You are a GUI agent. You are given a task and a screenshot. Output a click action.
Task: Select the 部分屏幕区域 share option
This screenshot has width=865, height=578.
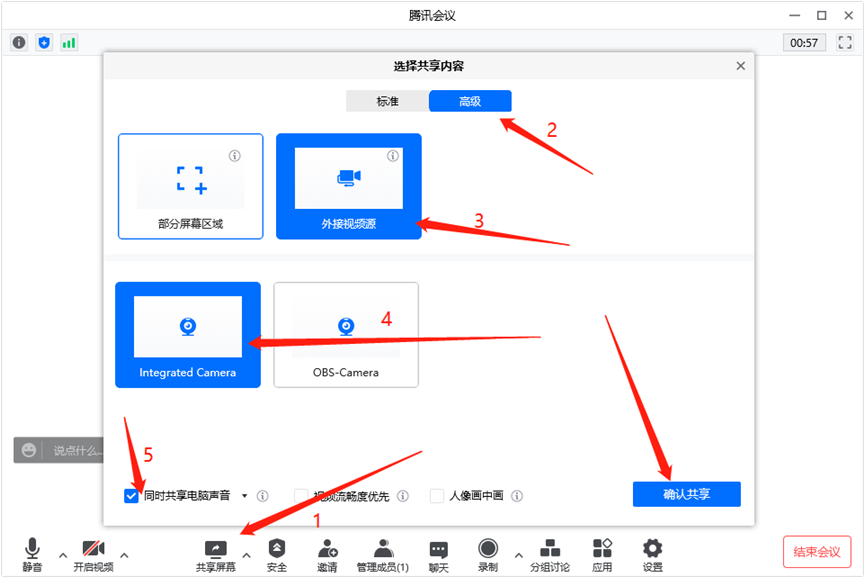click(190, 186)
